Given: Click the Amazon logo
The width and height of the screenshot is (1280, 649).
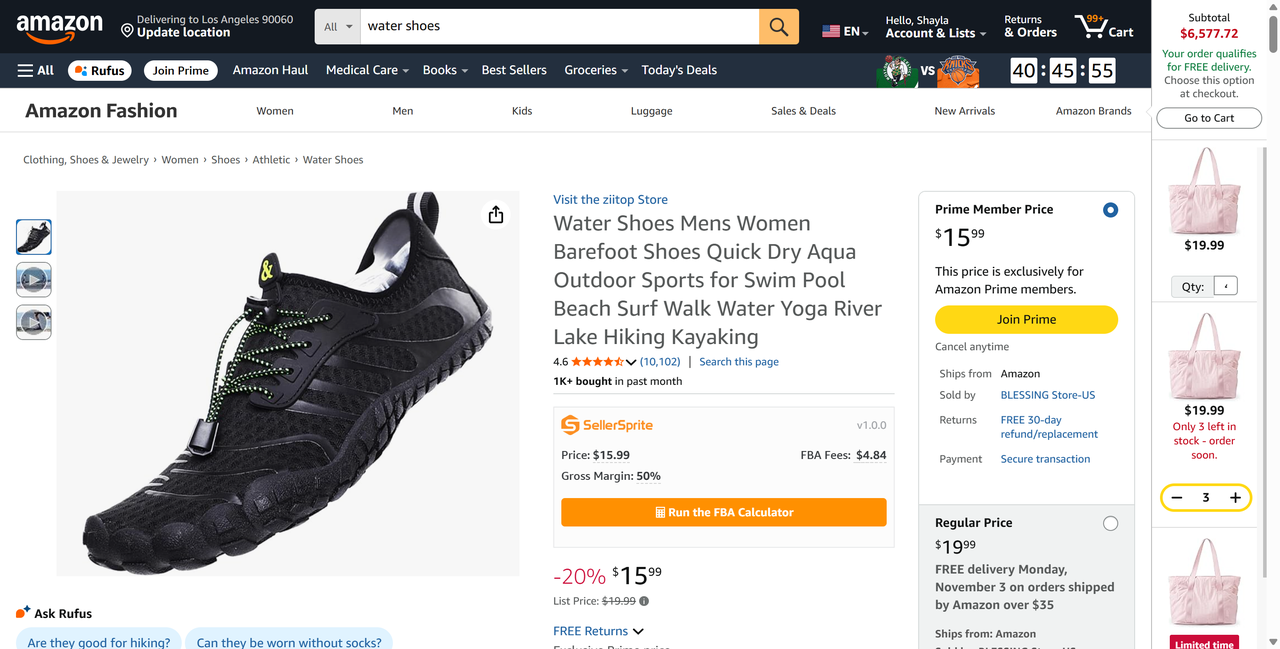Looking at the screenshot, I should point(59,27).
